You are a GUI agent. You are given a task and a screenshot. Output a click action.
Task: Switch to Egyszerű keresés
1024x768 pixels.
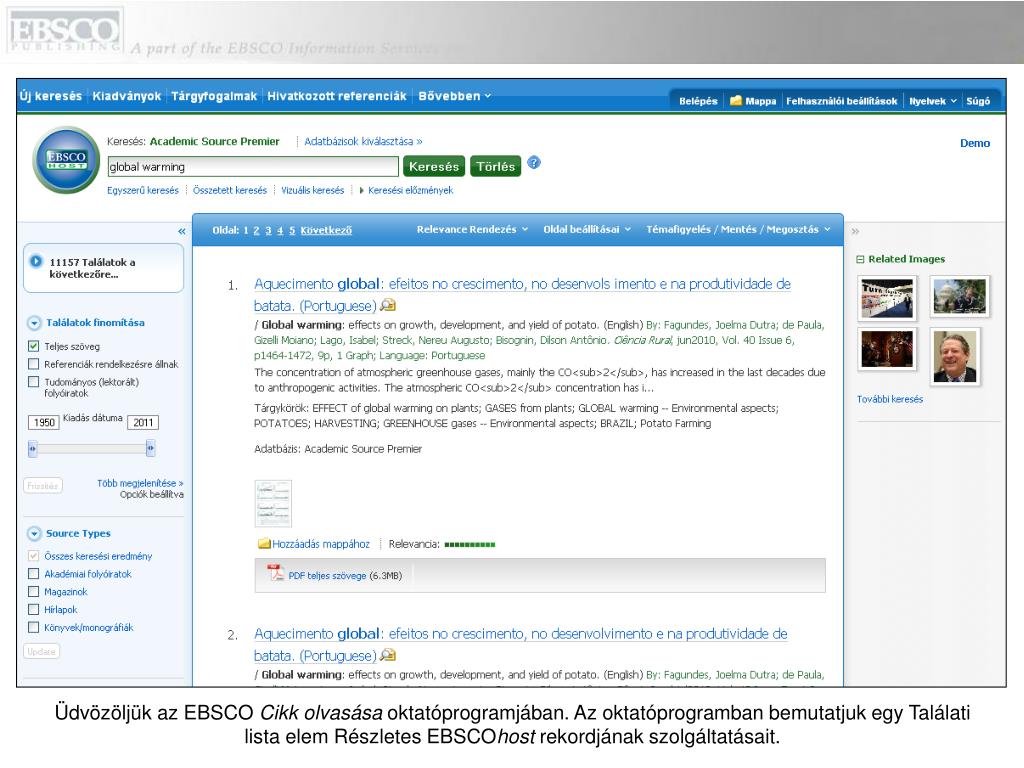point(142,190)
